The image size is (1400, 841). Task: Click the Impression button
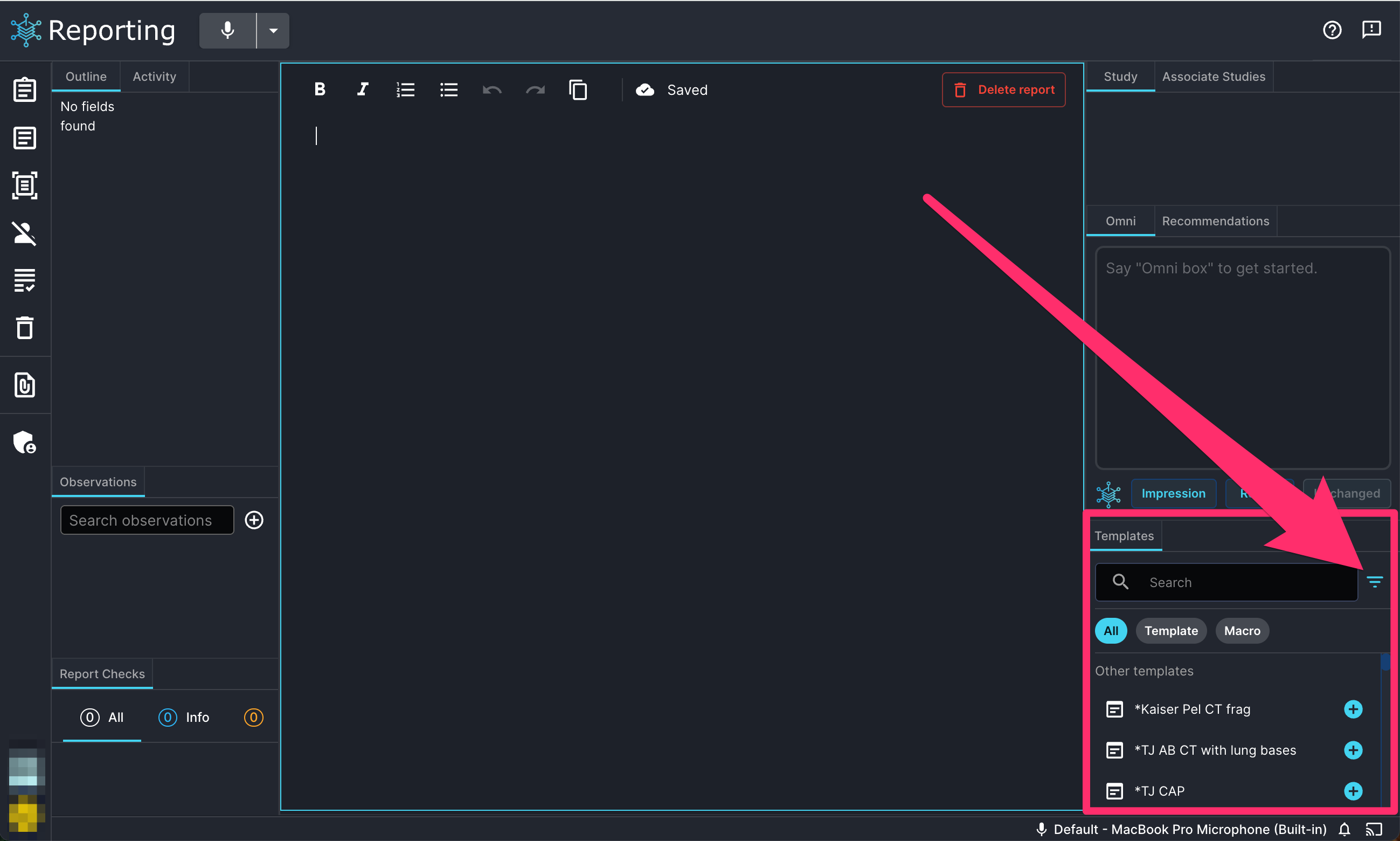[1173, 493]
